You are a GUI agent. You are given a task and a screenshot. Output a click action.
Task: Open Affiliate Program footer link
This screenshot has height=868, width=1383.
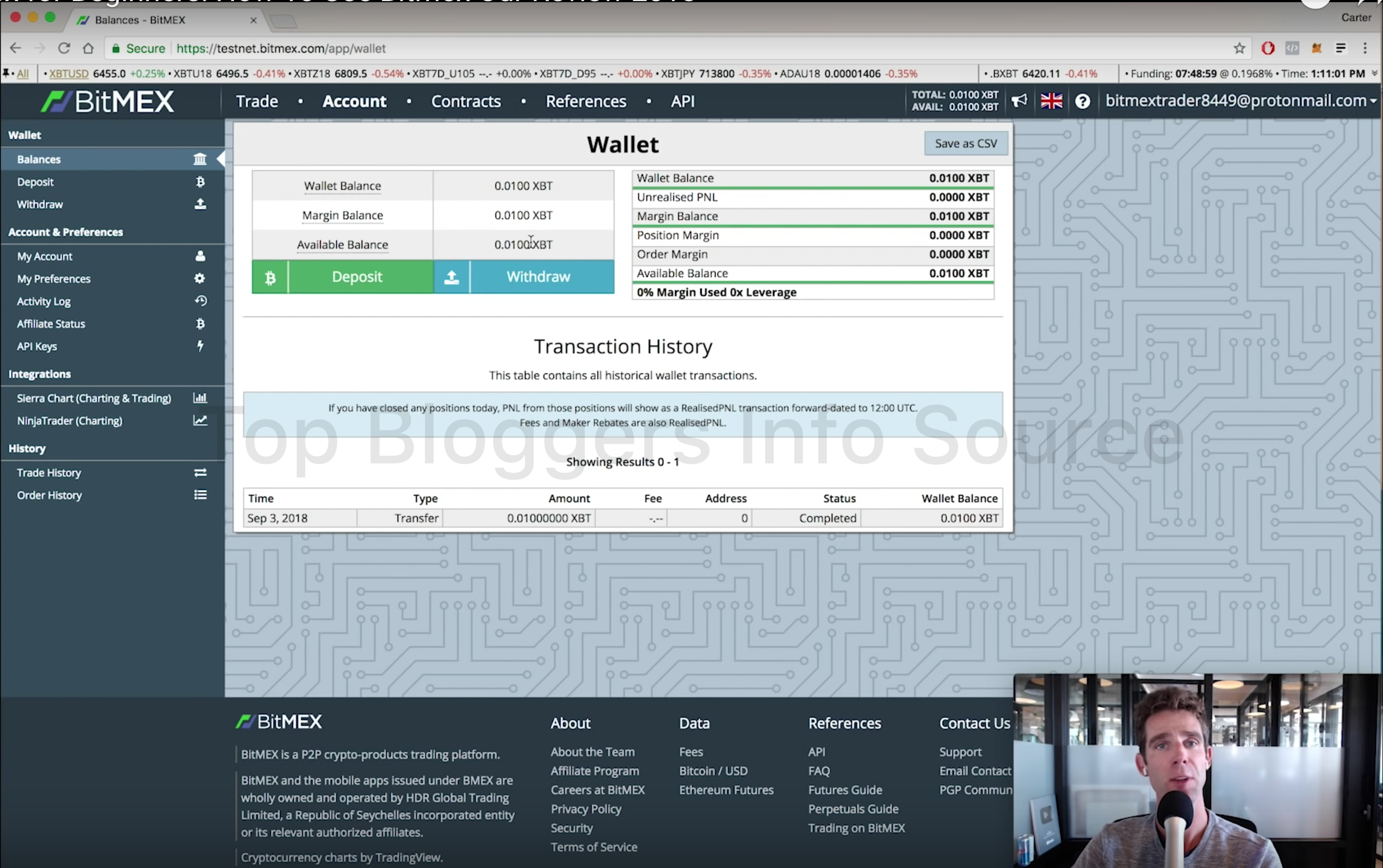[x=594, y=771]
